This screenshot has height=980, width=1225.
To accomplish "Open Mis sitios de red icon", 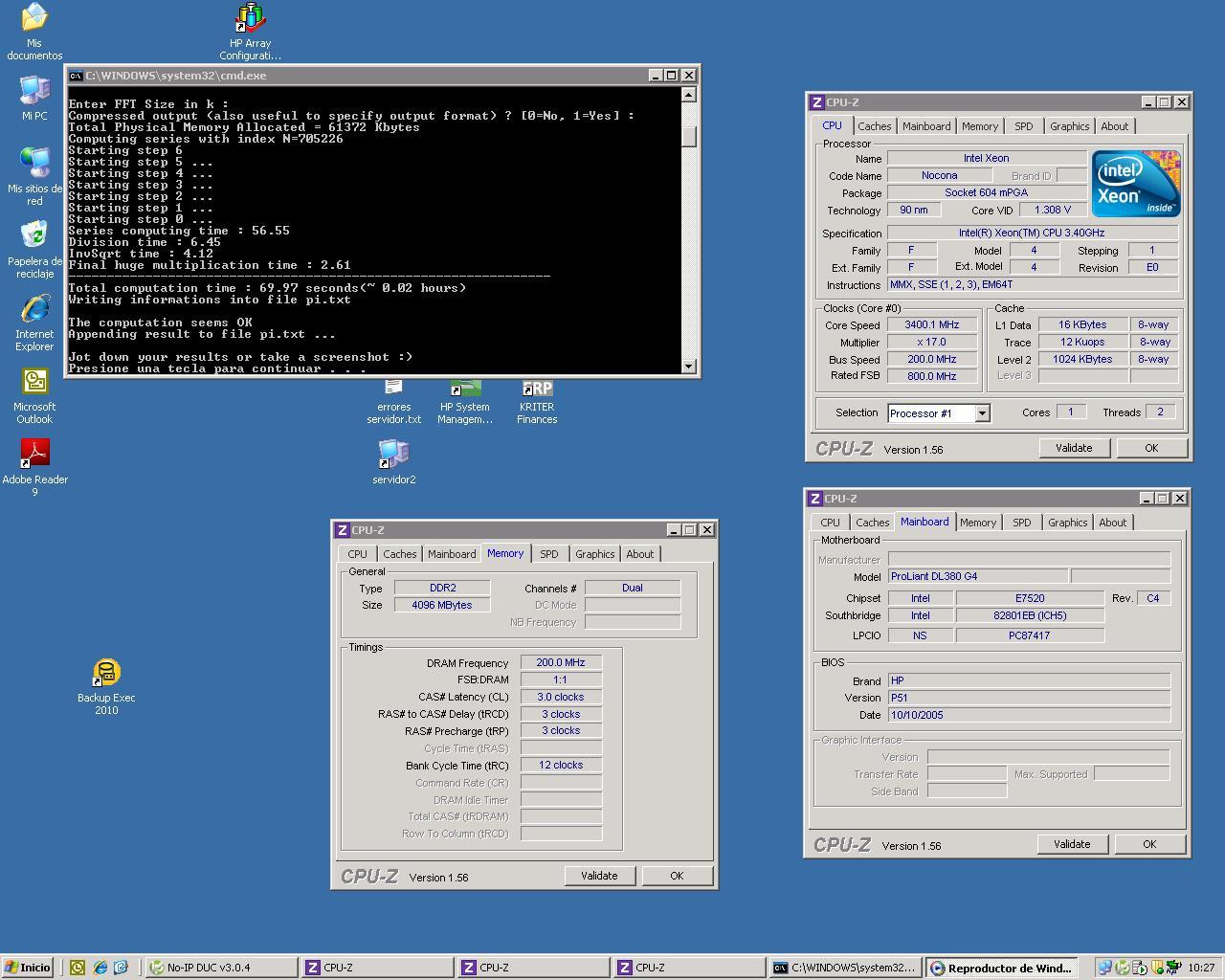I will point(34,176).
